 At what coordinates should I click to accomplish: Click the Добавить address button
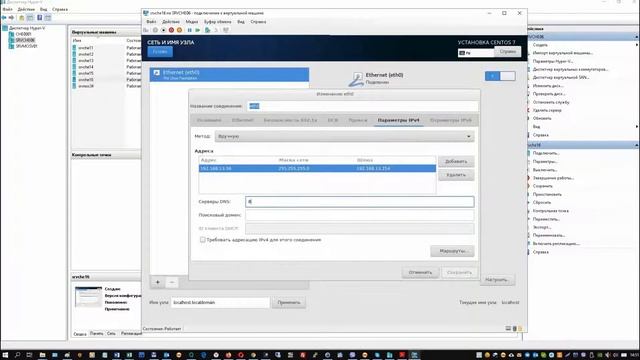click(456, 162)
